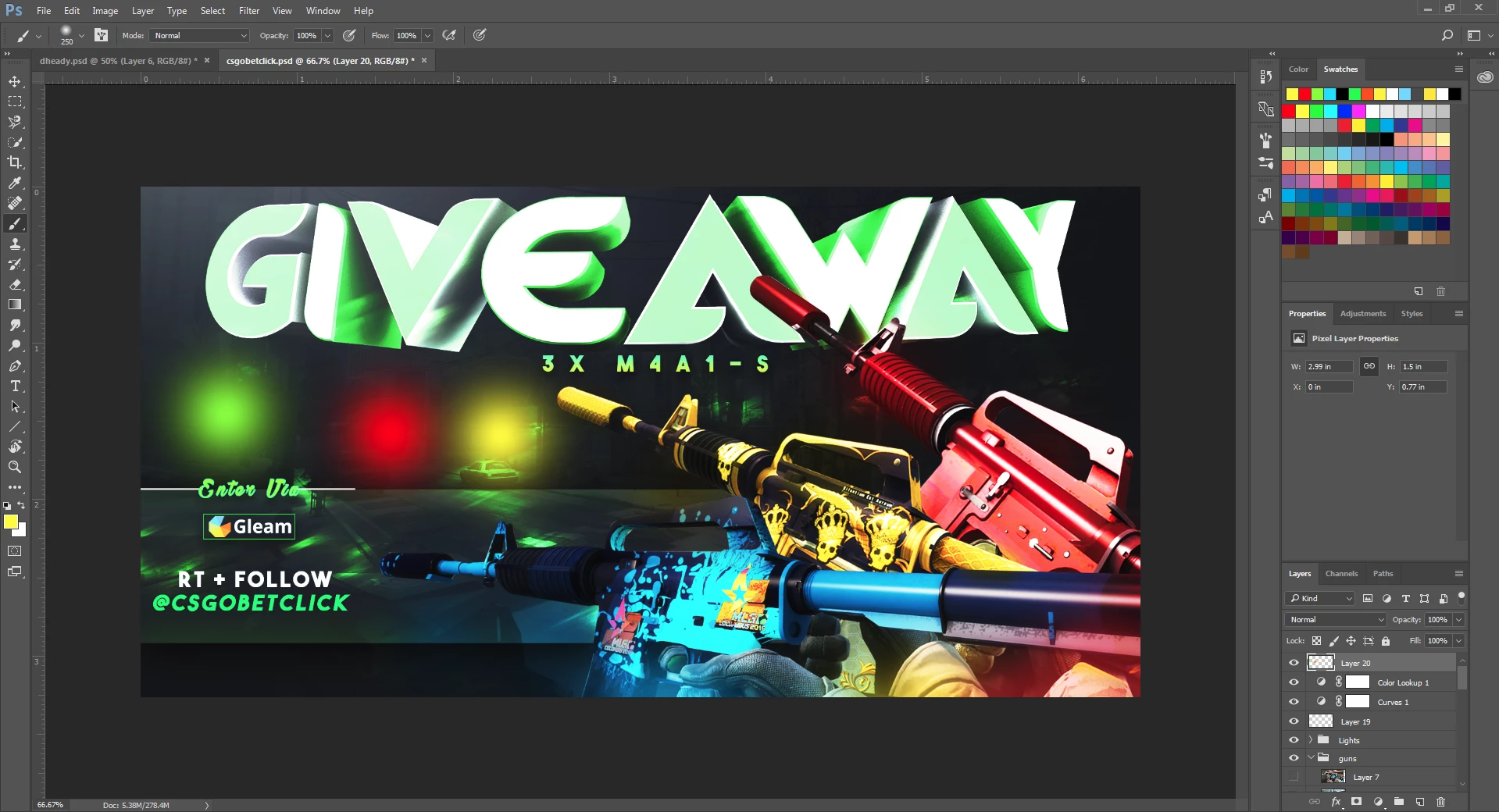This screenshot has height=812, width=1499.
Task: Open brush Mode dropdown Normal
Action: point(200,35)
